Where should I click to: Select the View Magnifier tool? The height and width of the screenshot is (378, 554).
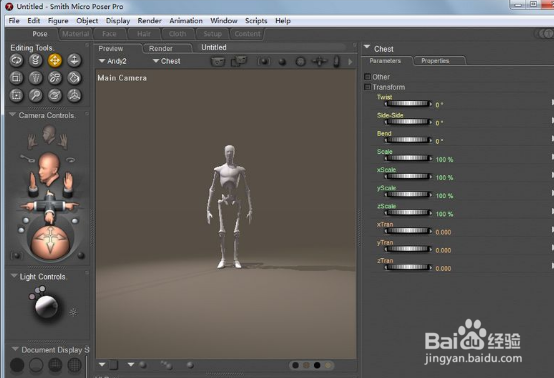pos(35,95)
